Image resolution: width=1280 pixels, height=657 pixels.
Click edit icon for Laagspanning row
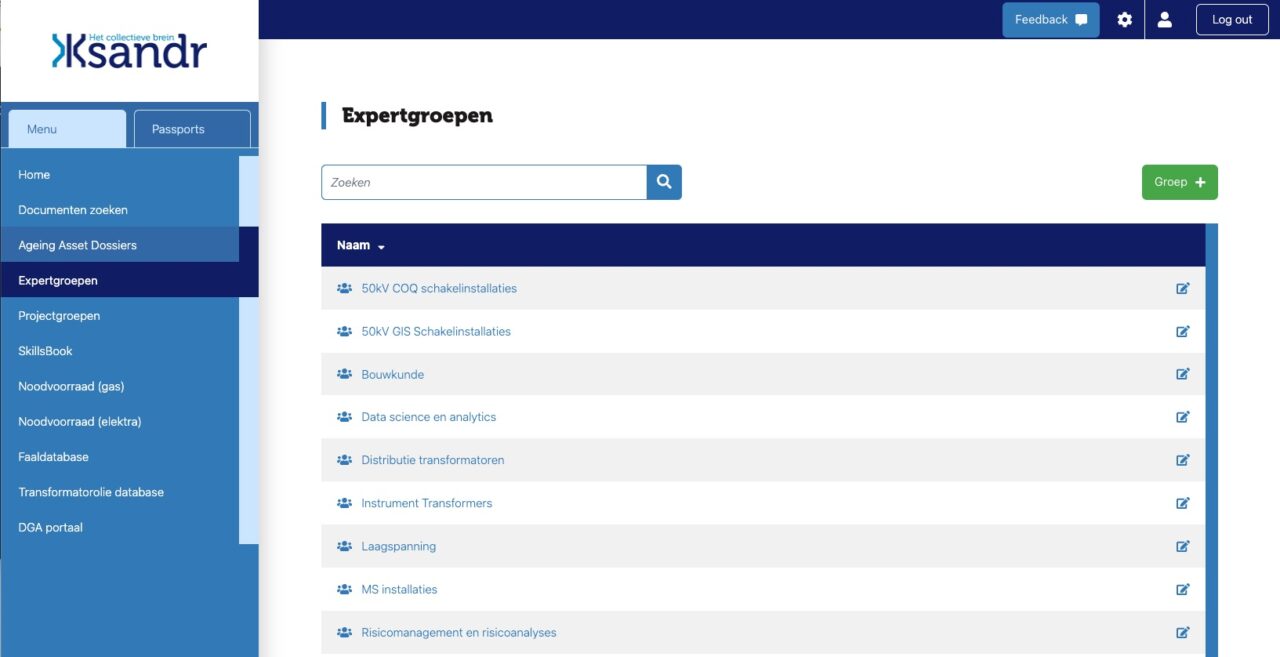[1183, 546]
